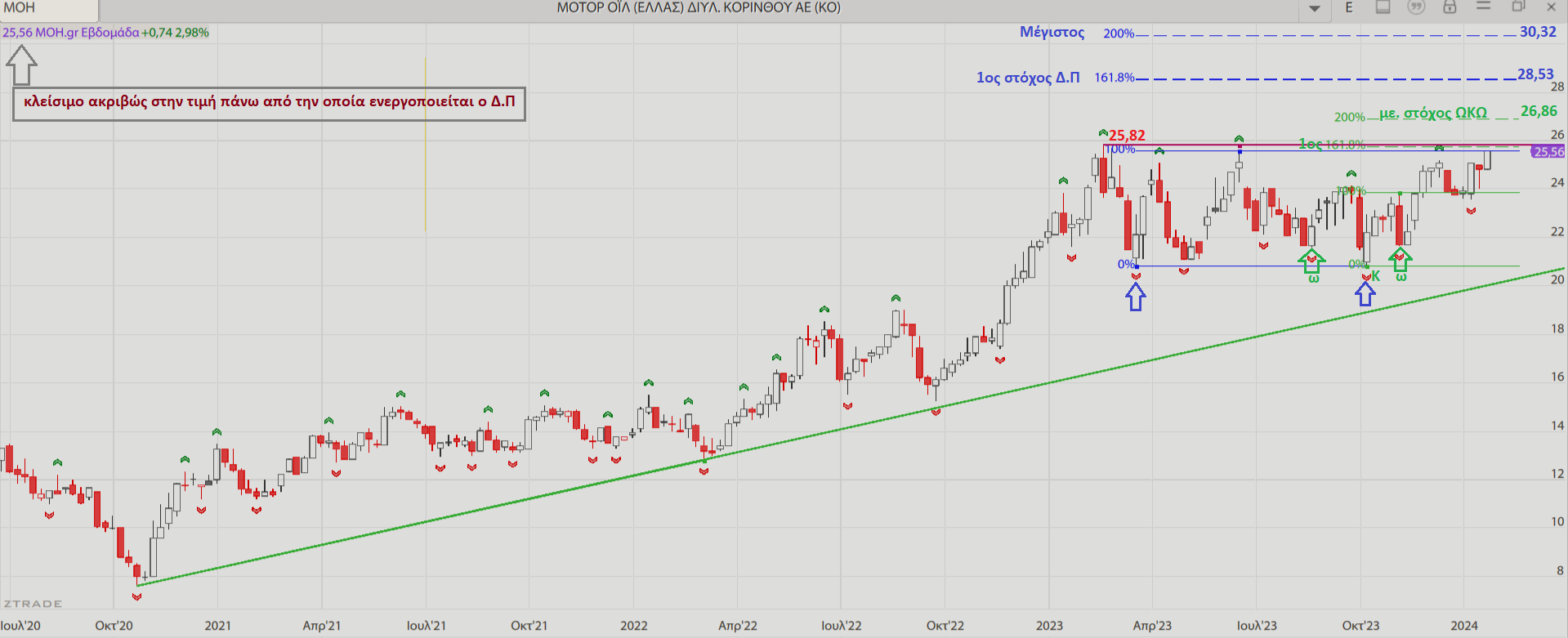Viewport: 1568px width, 638px height.
Task: Select the chart title ΜΟΤΟΡ ΟΪΛ text
Action: pyautogui.click(x=699, y=7)
